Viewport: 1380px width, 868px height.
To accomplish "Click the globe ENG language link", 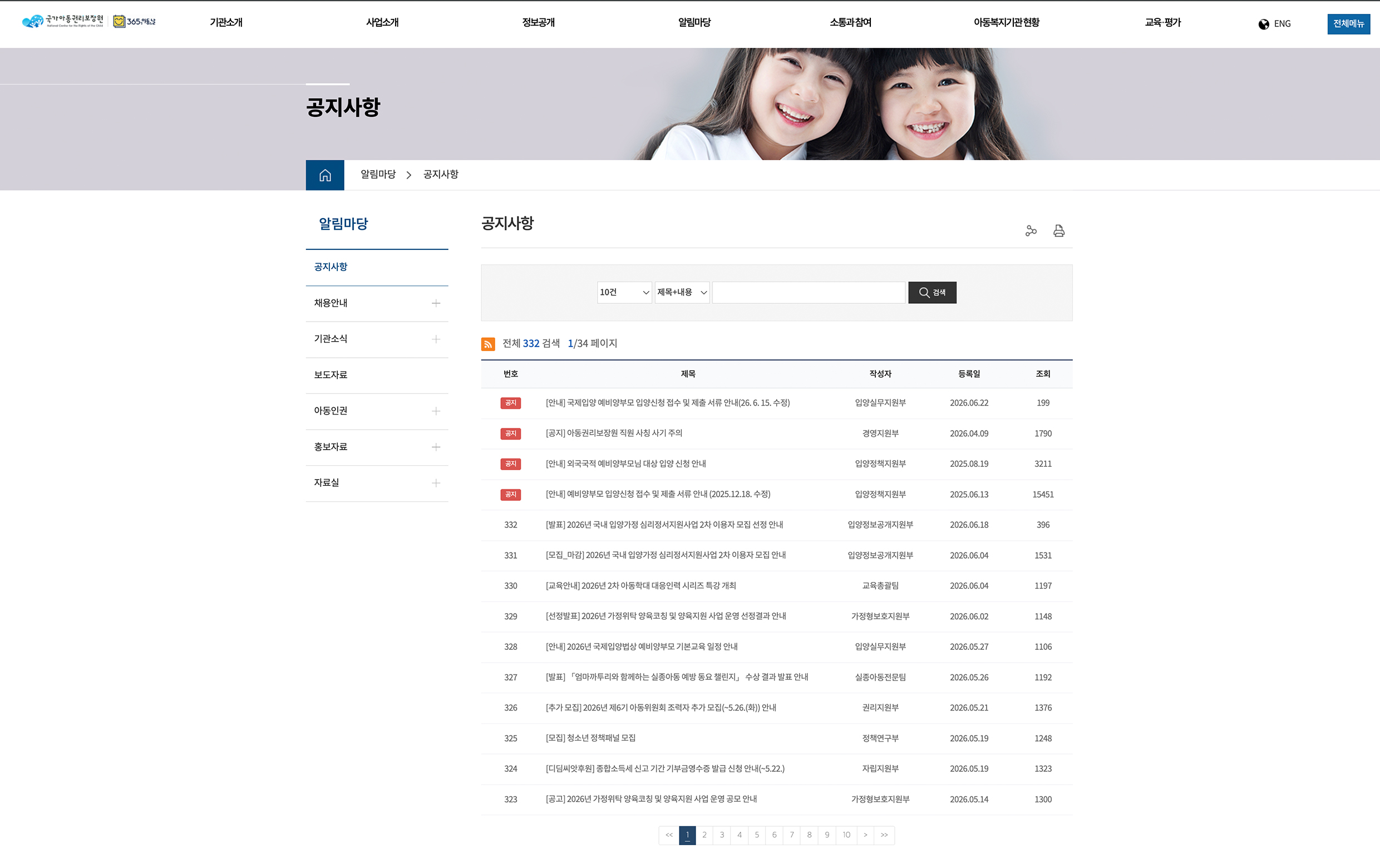I will tap(1274, 23).
